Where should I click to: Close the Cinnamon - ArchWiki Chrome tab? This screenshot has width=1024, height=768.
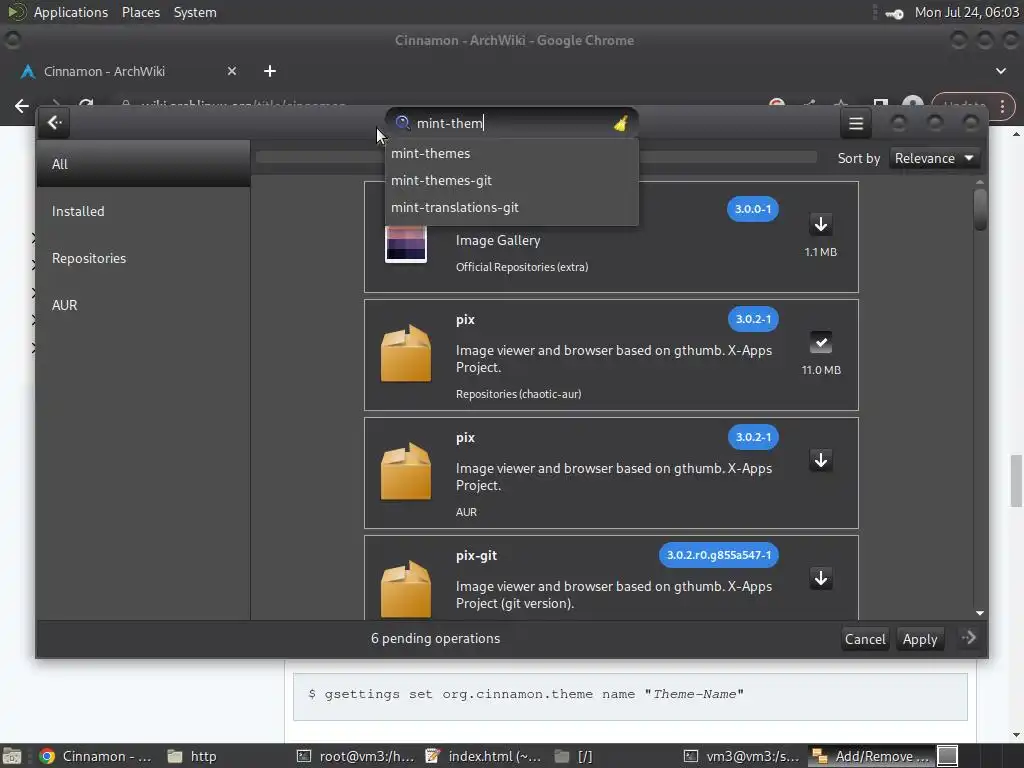coord(232,71)
